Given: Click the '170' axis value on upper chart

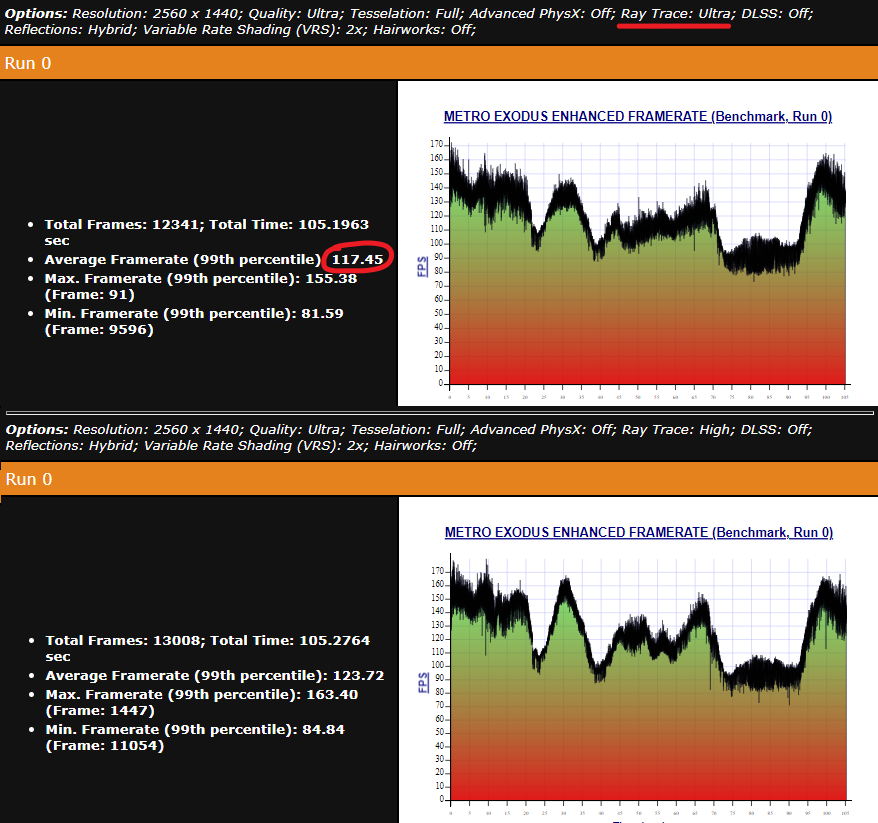Looking at the screenshot, I should [436, 144].
